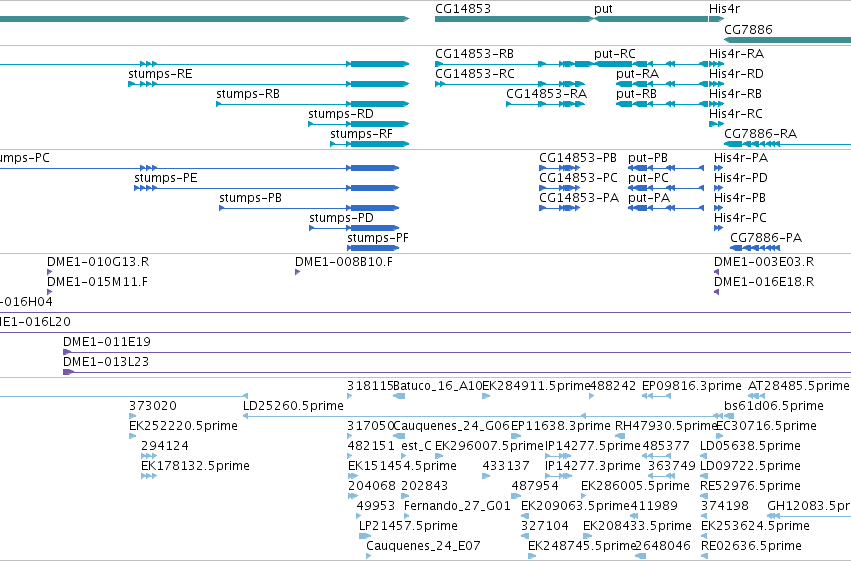Select LD25260.5prime EST label

click(293, 406)
